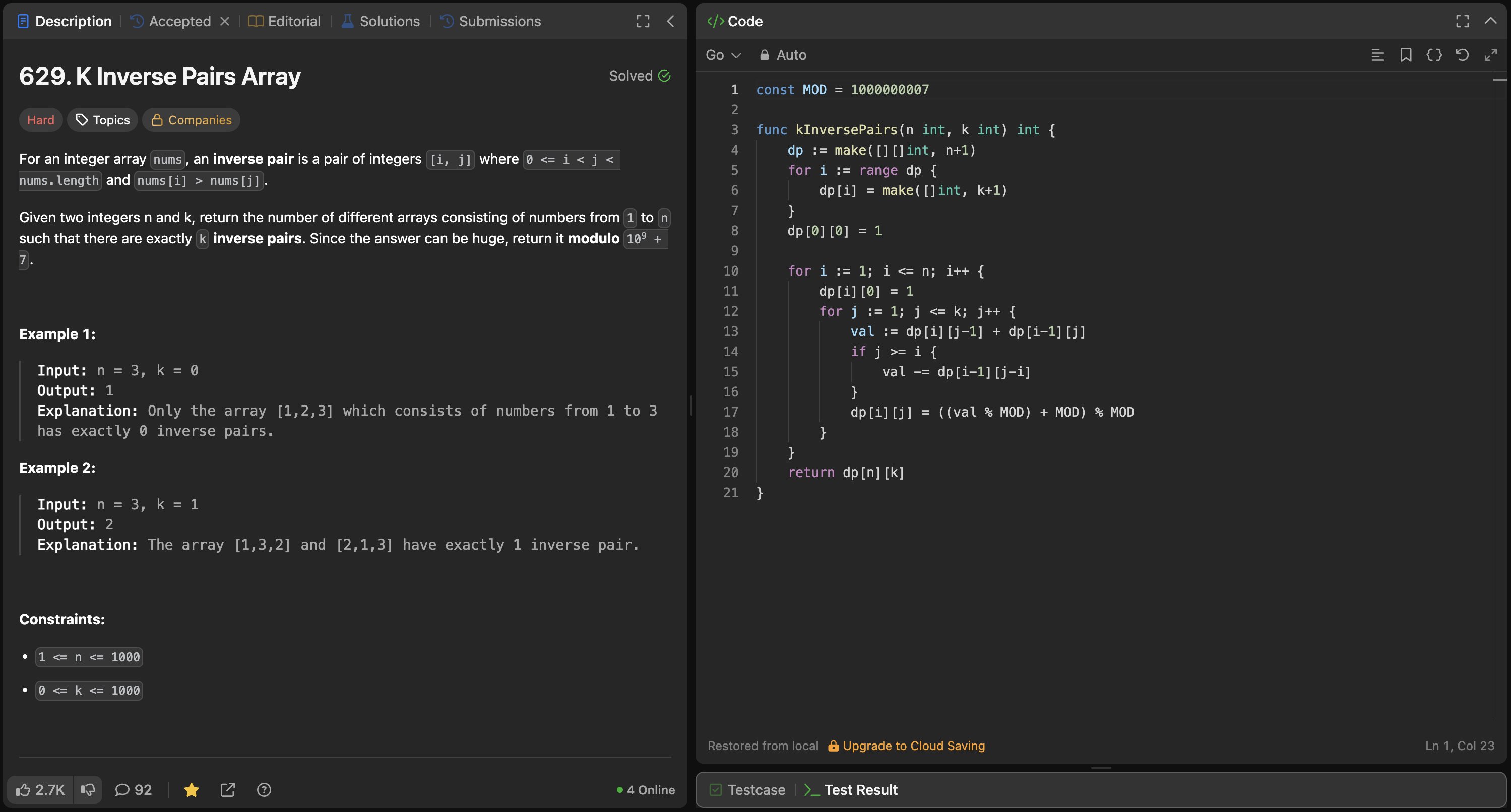The image size is (1511, 812).
Task: Open the Solutions tab
Action: [381, 21]
